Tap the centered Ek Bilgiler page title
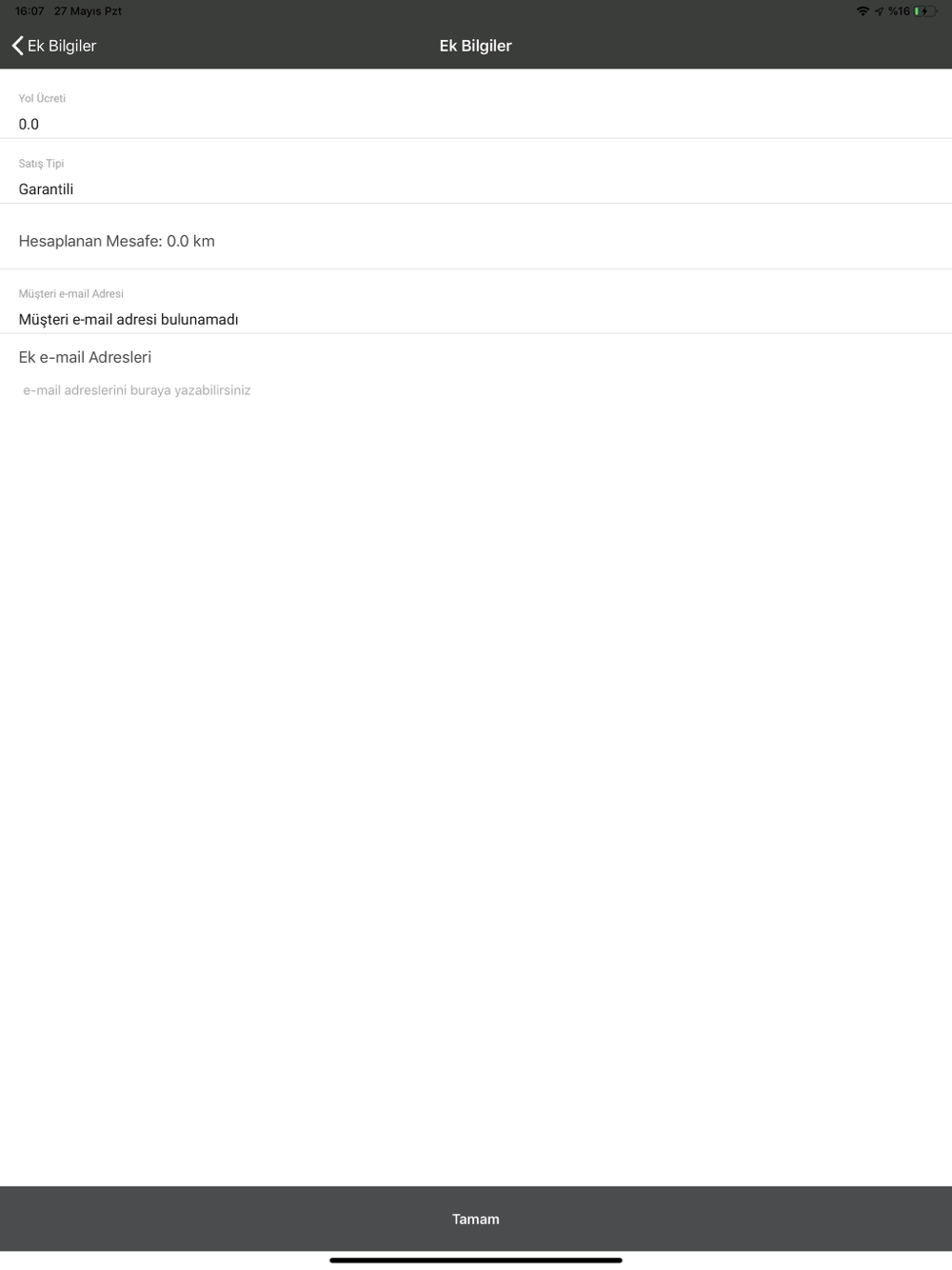 click(x=475, y=46)
